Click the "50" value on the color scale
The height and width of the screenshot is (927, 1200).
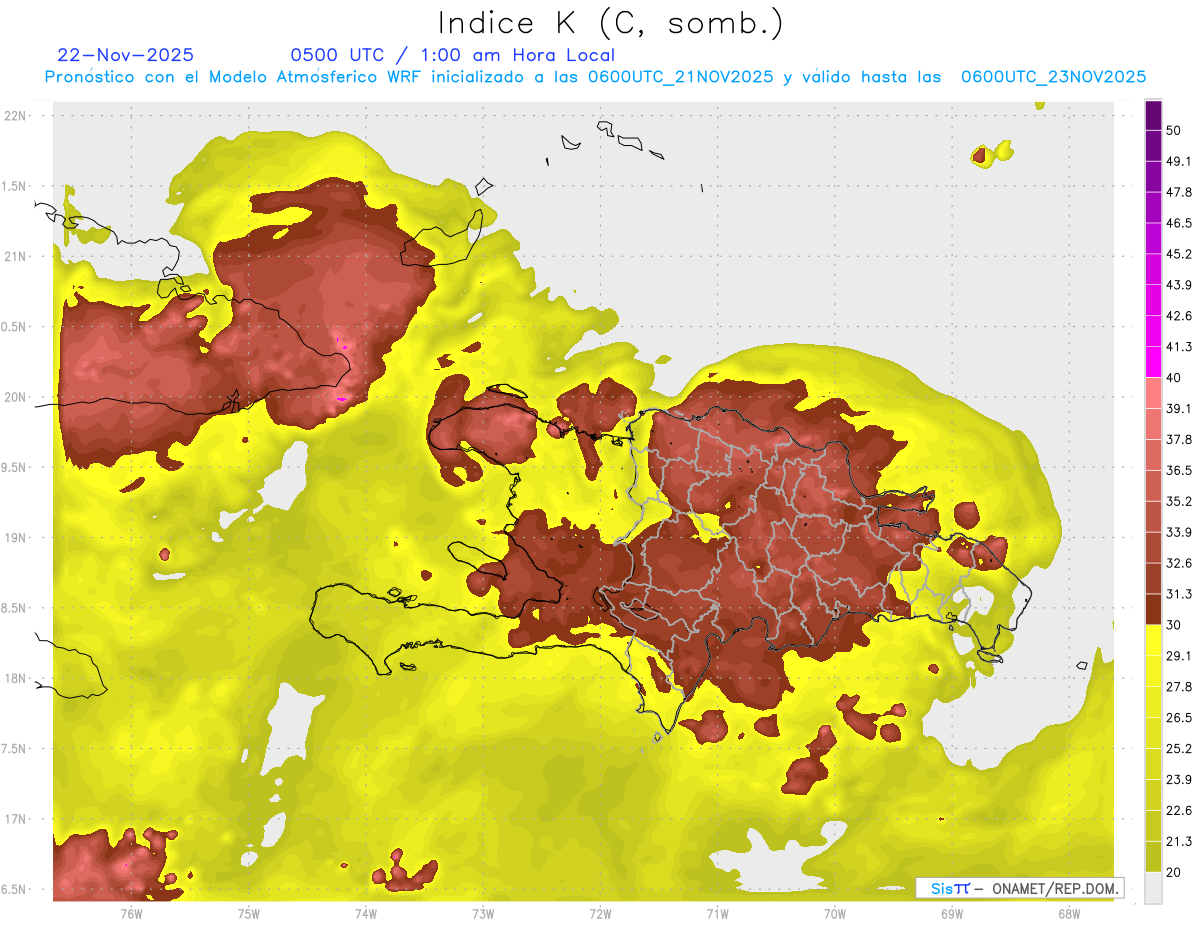coord(1174,130)
